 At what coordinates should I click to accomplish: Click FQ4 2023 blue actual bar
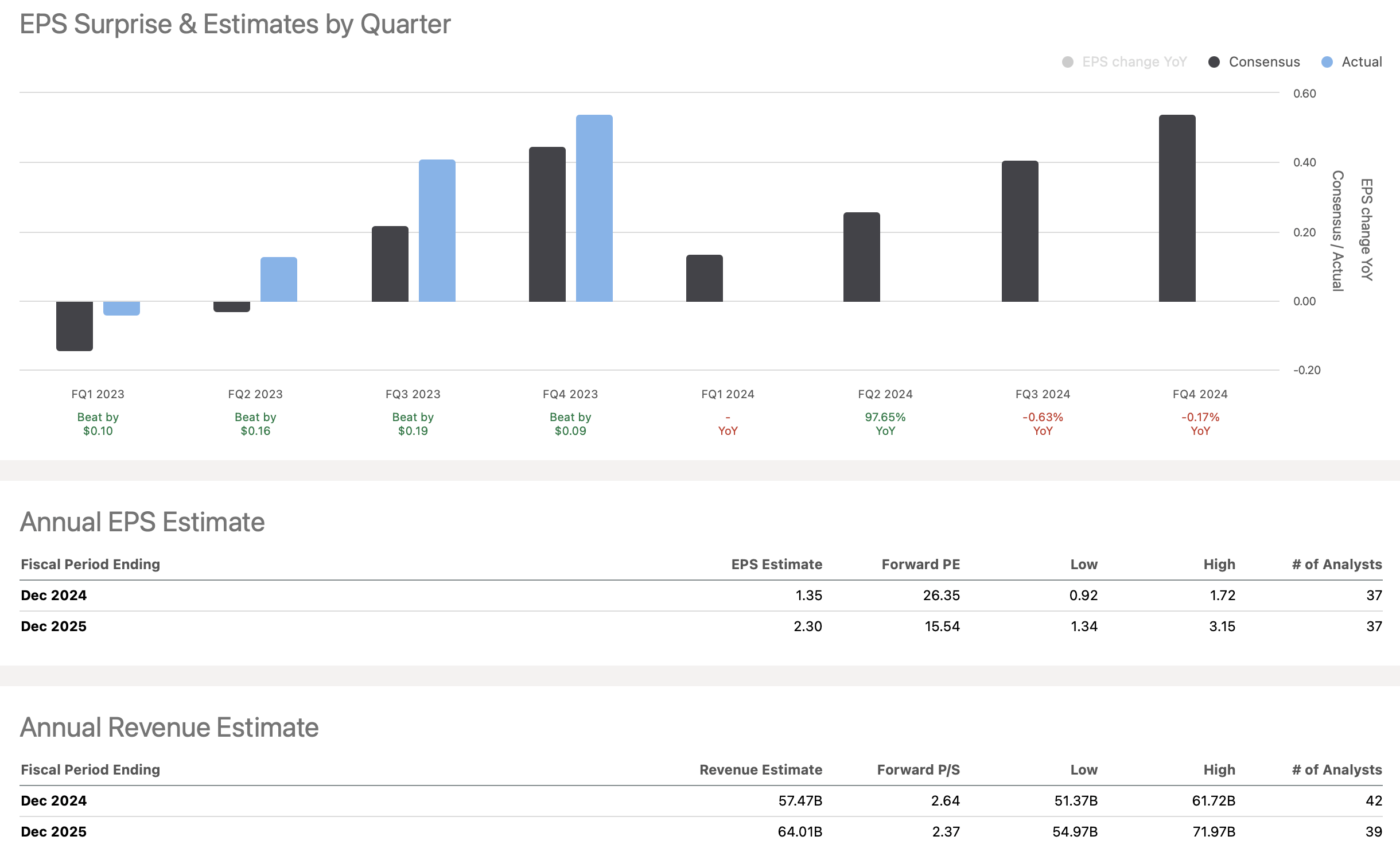(x=594, y=208)
